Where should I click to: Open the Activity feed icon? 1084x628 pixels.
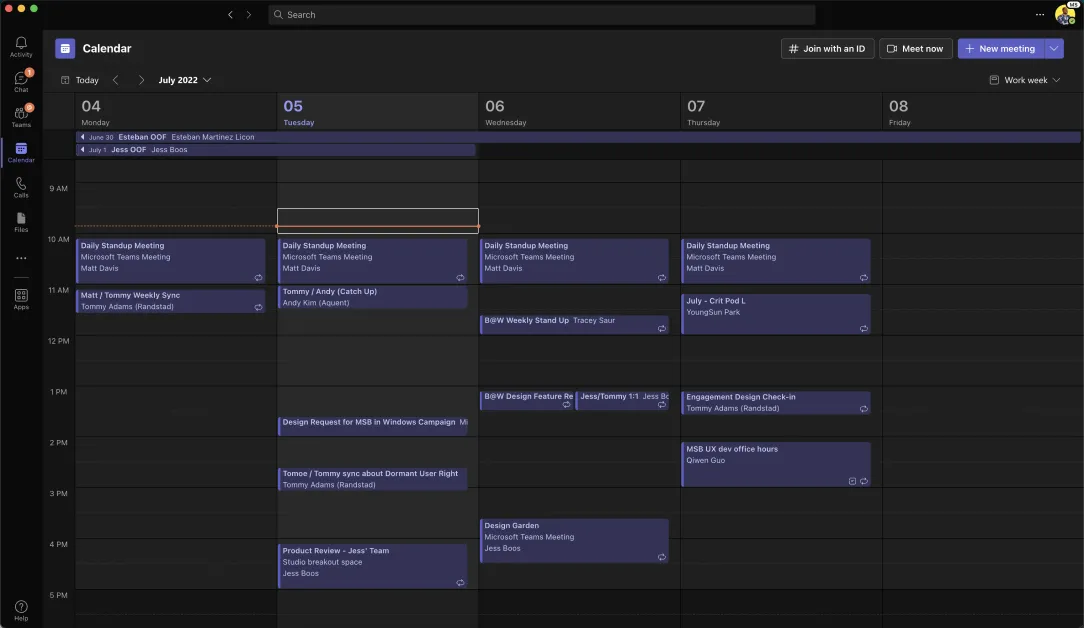21,46
